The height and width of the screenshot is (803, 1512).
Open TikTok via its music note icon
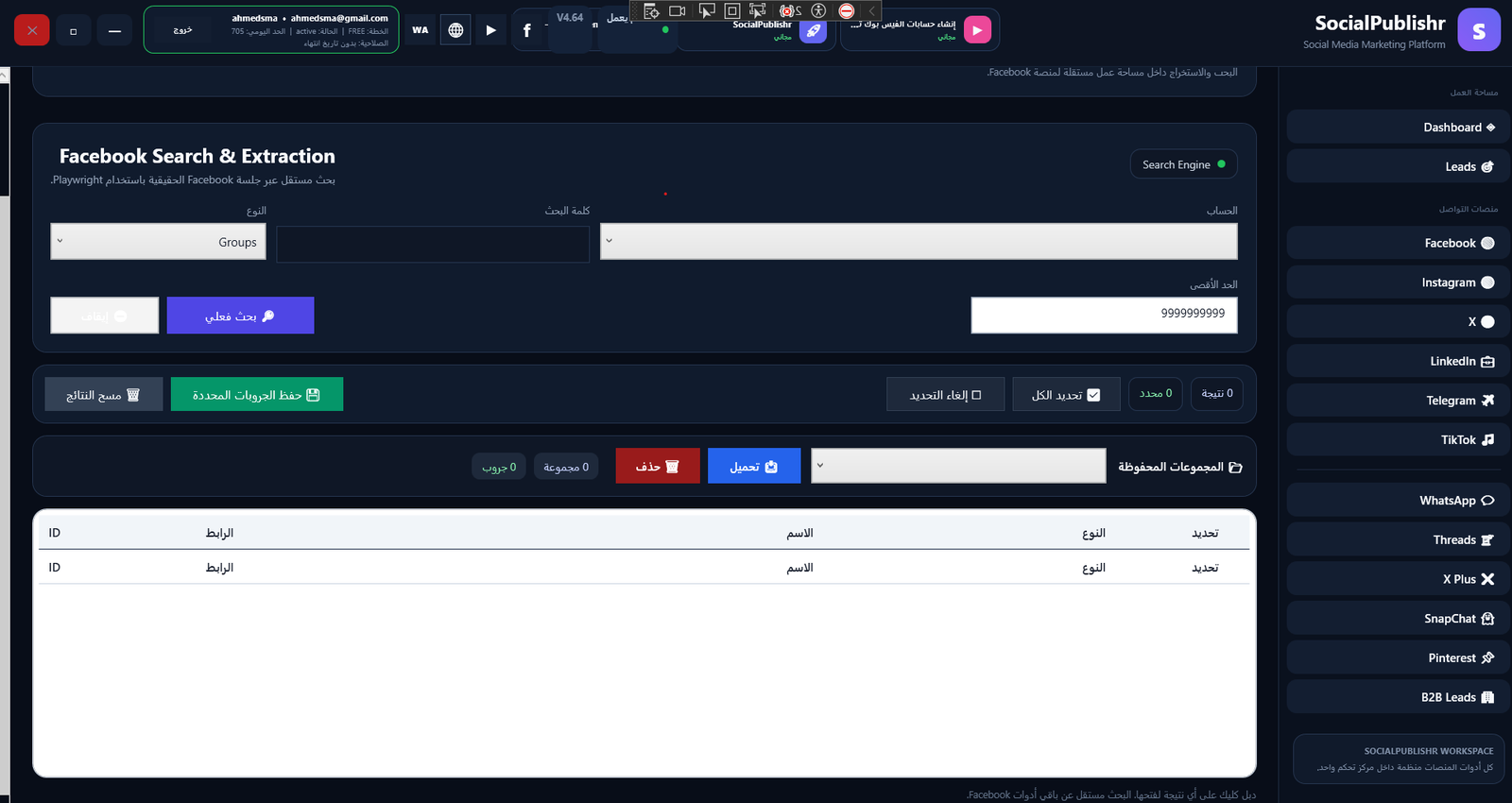pyautogui.click(x=1487, y=440)
